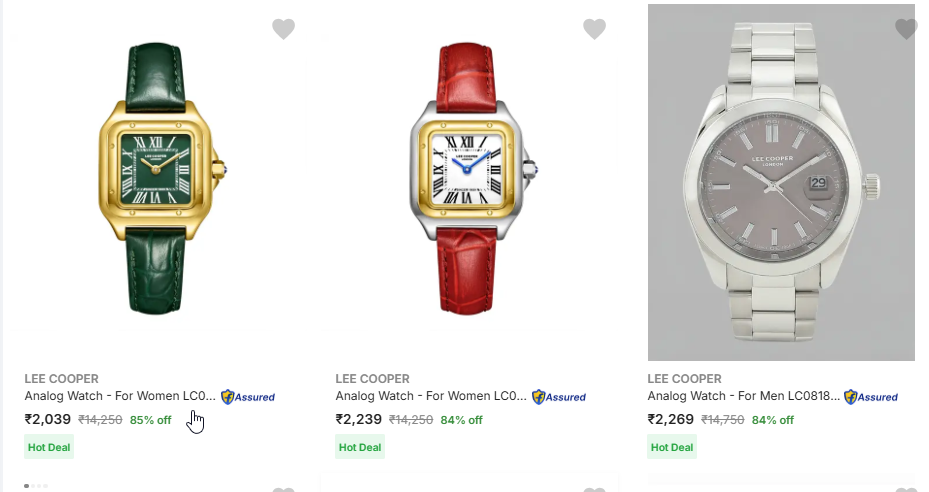Add silver men's watch to wishlist
The width and height of the screenshot is (929, 492).
pyautogui.click(x=906, y=29)
